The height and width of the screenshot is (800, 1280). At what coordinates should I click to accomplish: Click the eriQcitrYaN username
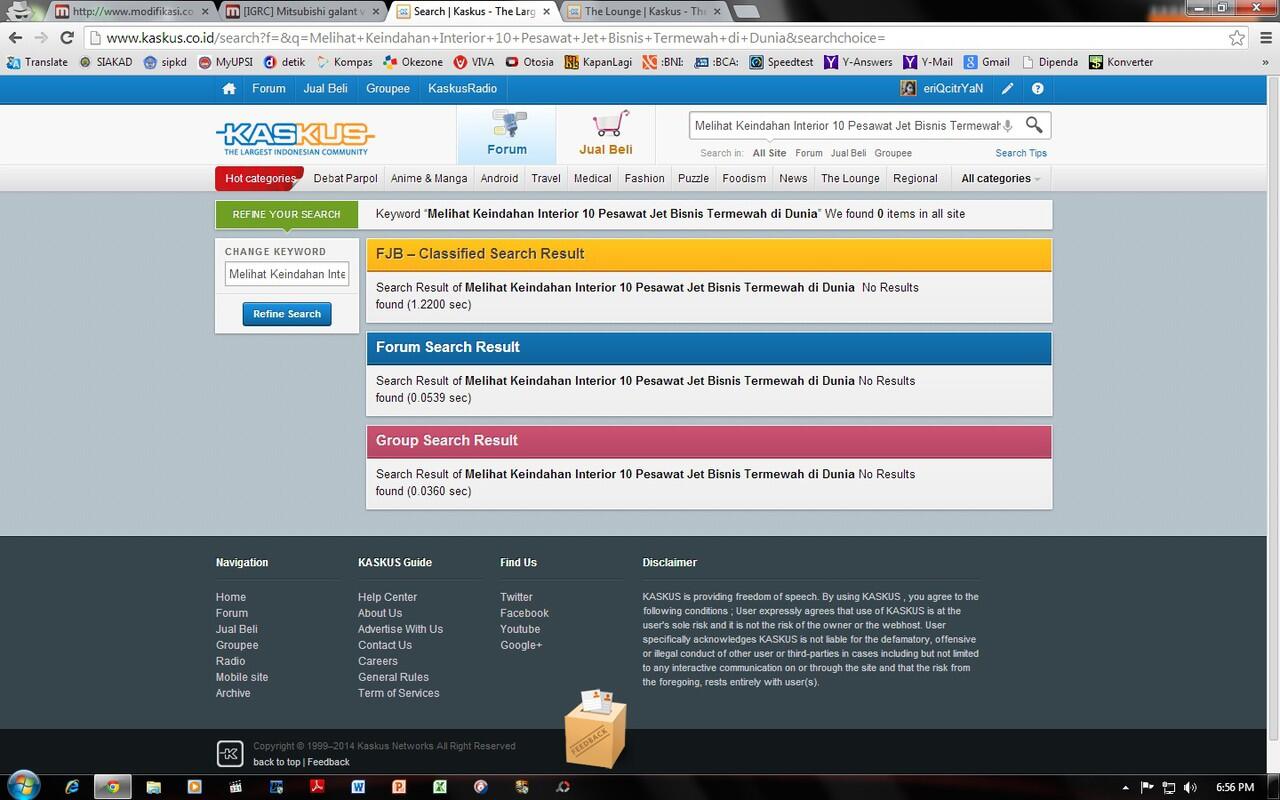click(953, 88)
